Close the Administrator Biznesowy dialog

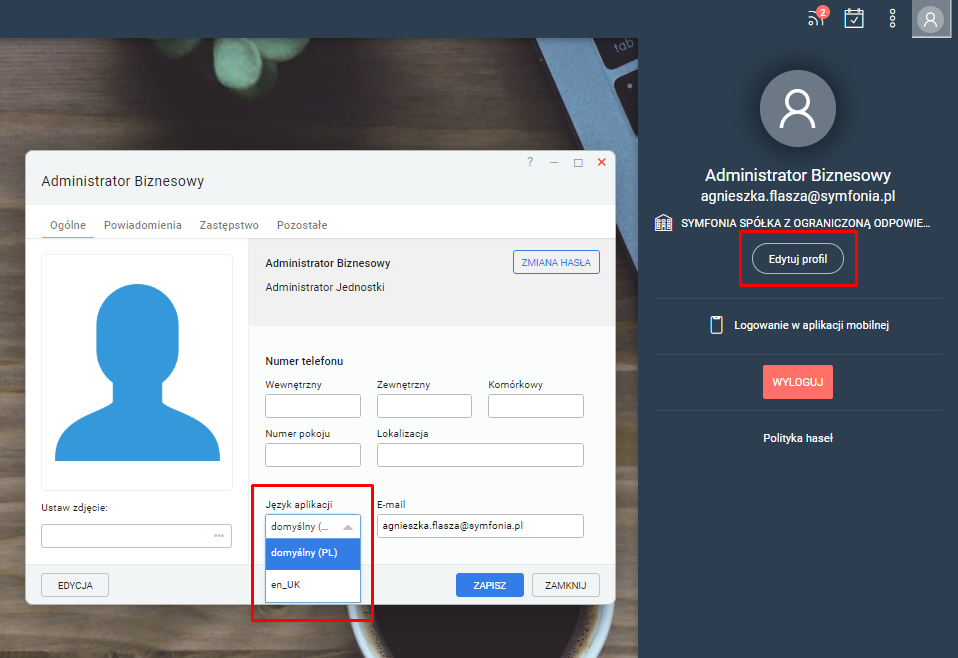pos(602,162)
